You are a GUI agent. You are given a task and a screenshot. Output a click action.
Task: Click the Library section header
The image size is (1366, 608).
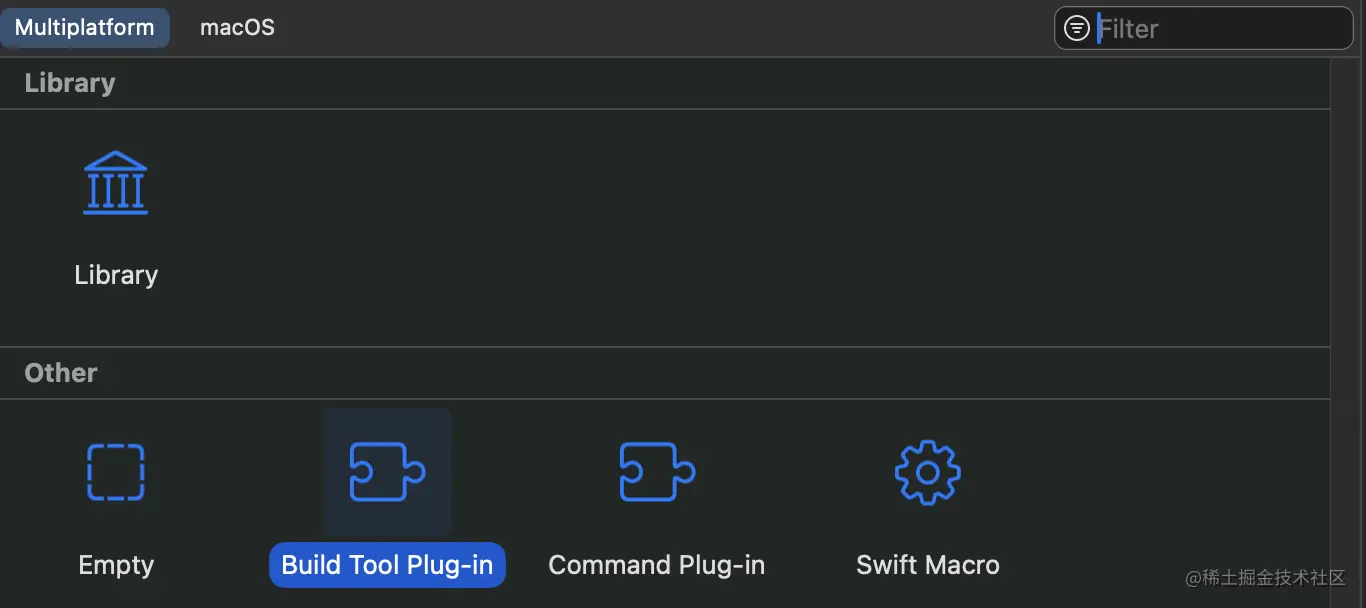(70, 83)
